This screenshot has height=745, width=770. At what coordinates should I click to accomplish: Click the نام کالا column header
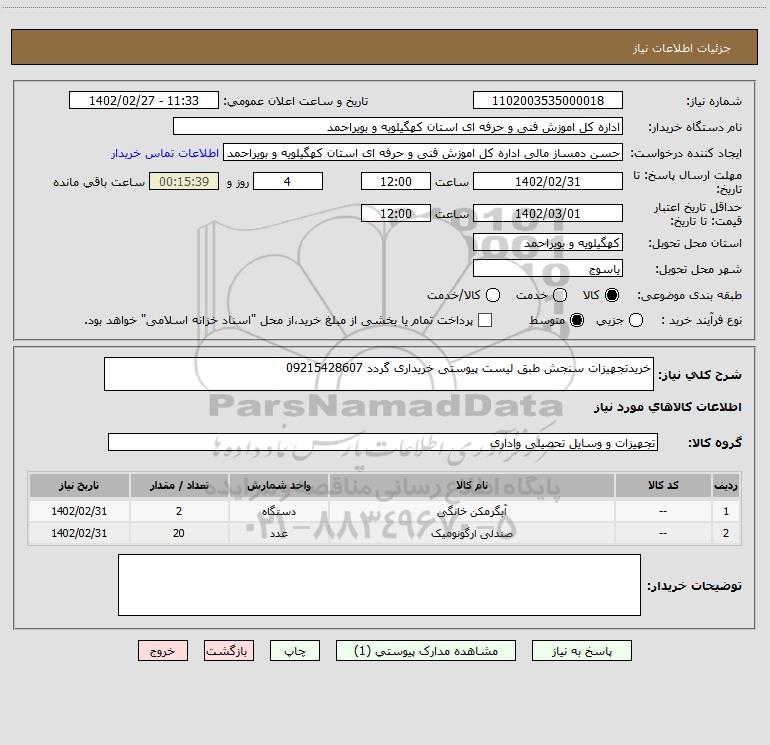pyautogui.click(x=472, y=486)
